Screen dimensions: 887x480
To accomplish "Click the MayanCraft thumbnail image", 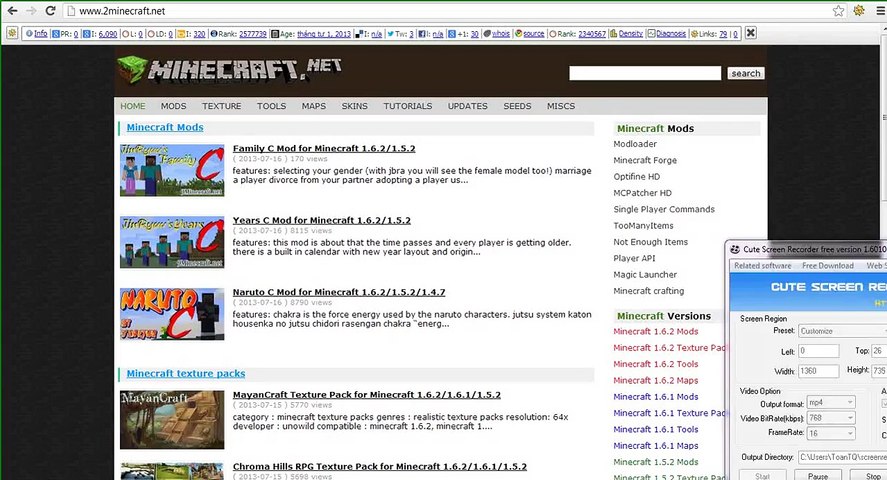I will (172, 420).
